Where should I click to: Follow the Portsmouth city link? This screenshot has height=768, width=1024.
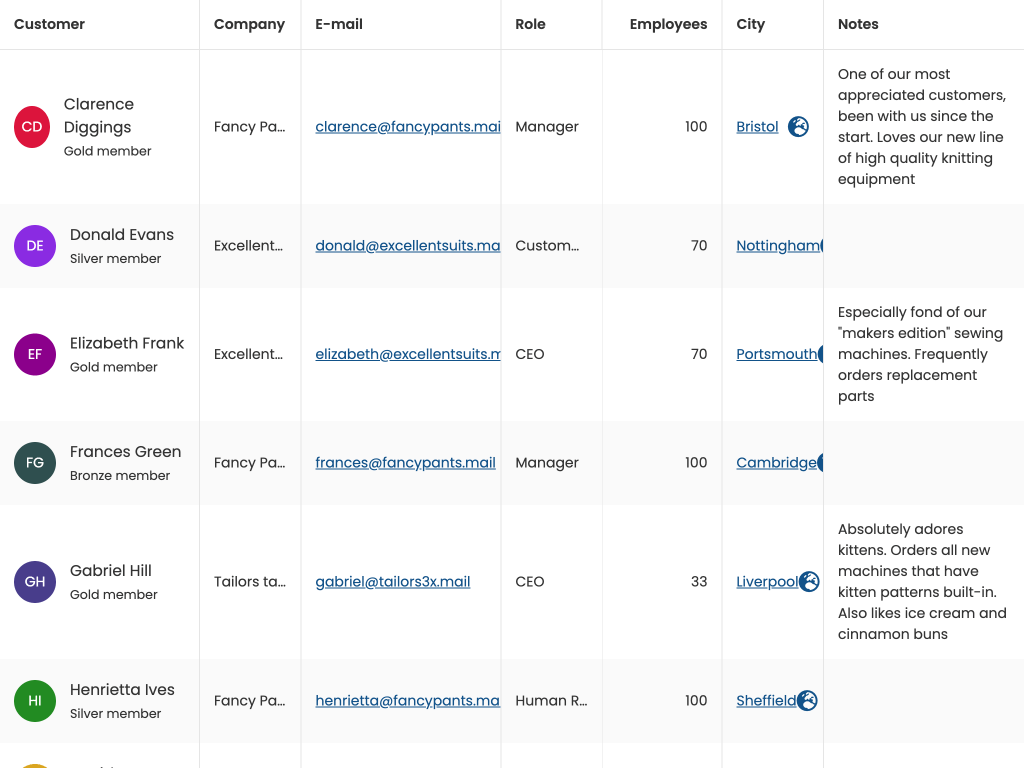point(776,355)
